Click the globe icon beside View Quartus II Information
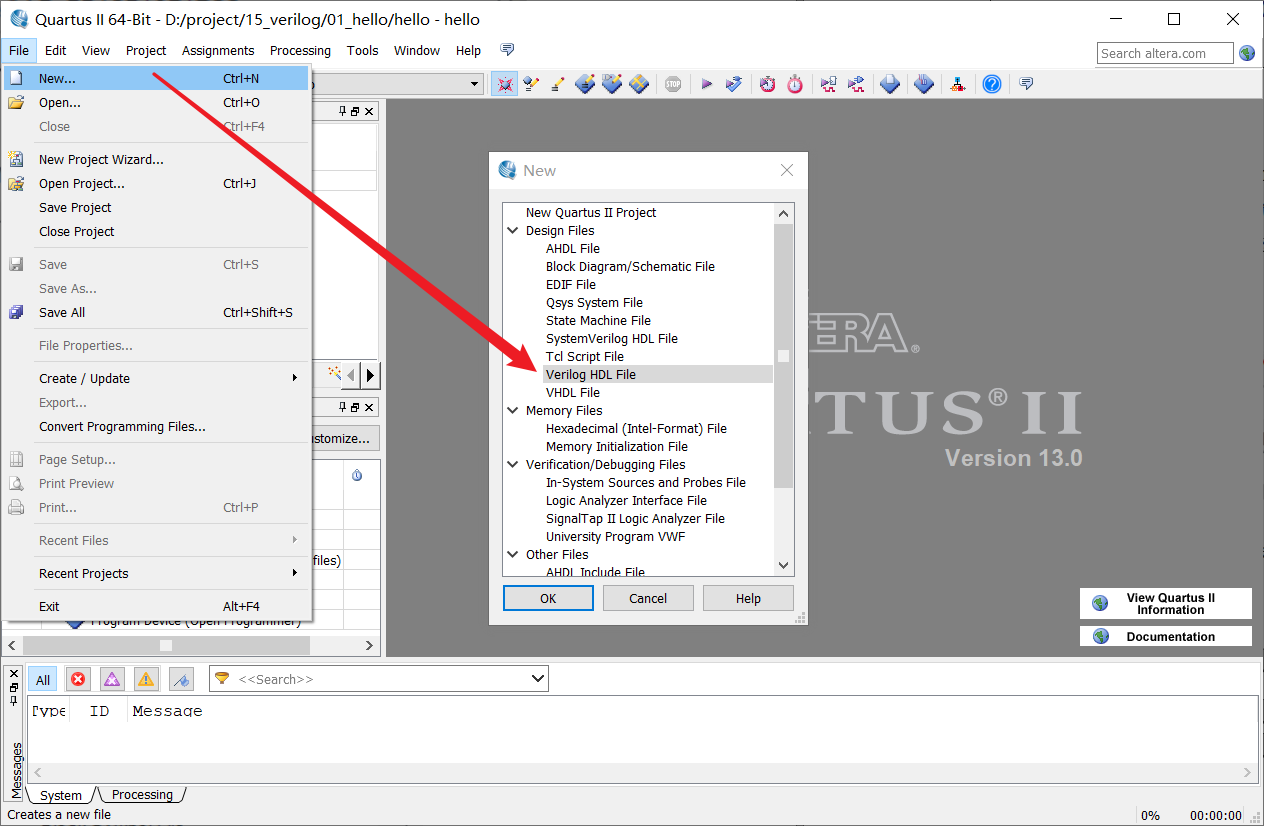Viewport: 1264px width, 826px height. coord(1101,603)
